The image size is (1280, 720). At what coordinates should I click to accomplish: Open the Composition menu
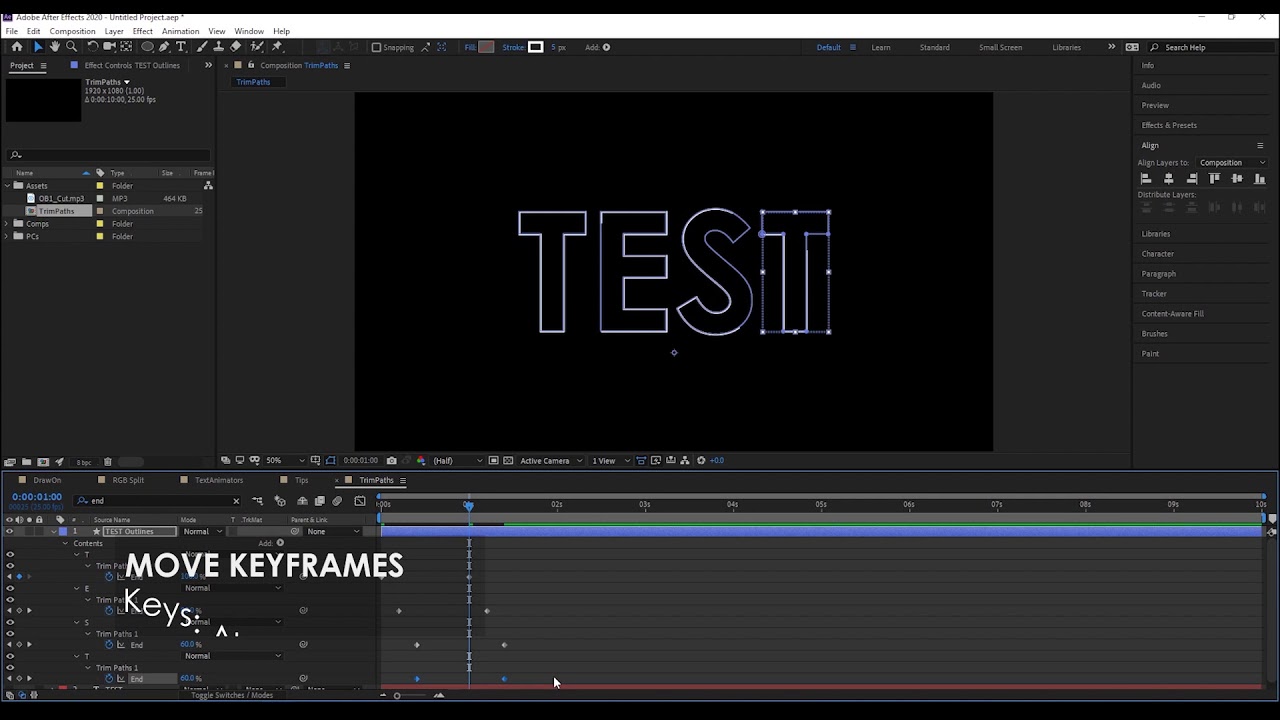(73, 31)
